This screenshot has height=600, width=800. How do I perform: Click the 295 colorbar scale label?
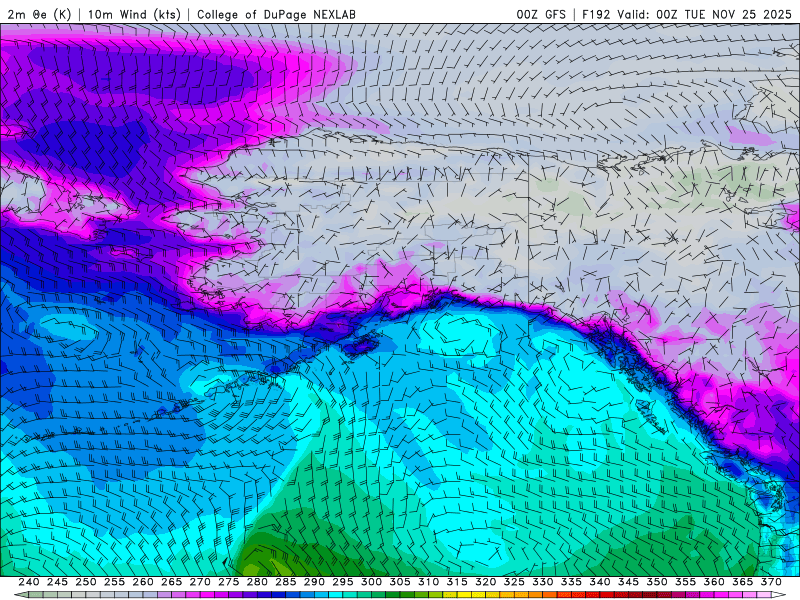pyautogui.click(x=343, y=582)
